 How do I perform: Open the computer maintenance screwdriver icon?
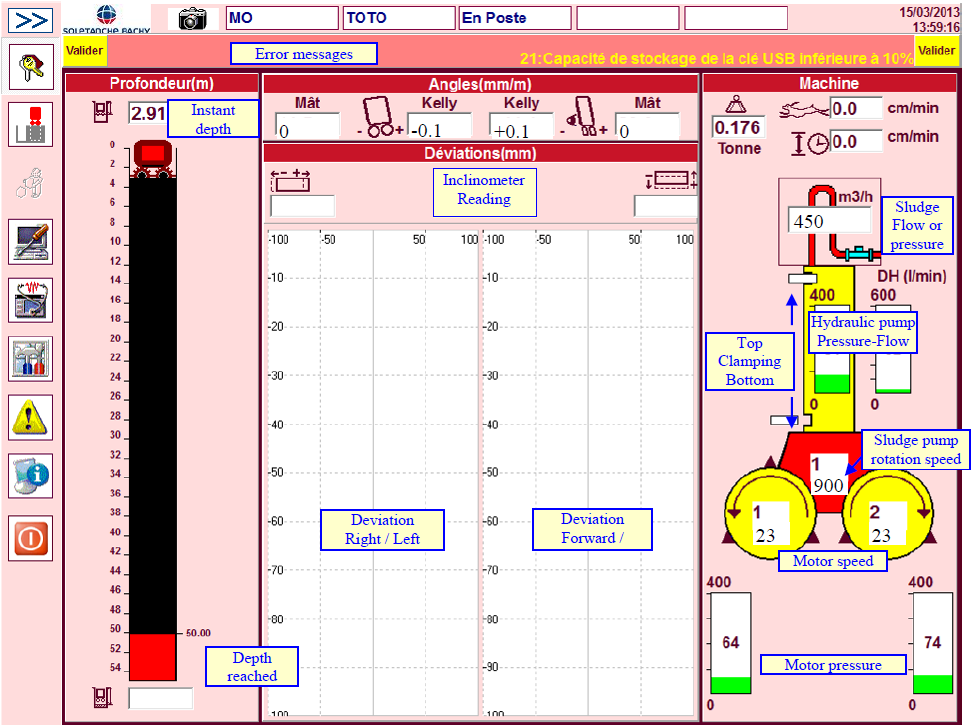point(31,241)
